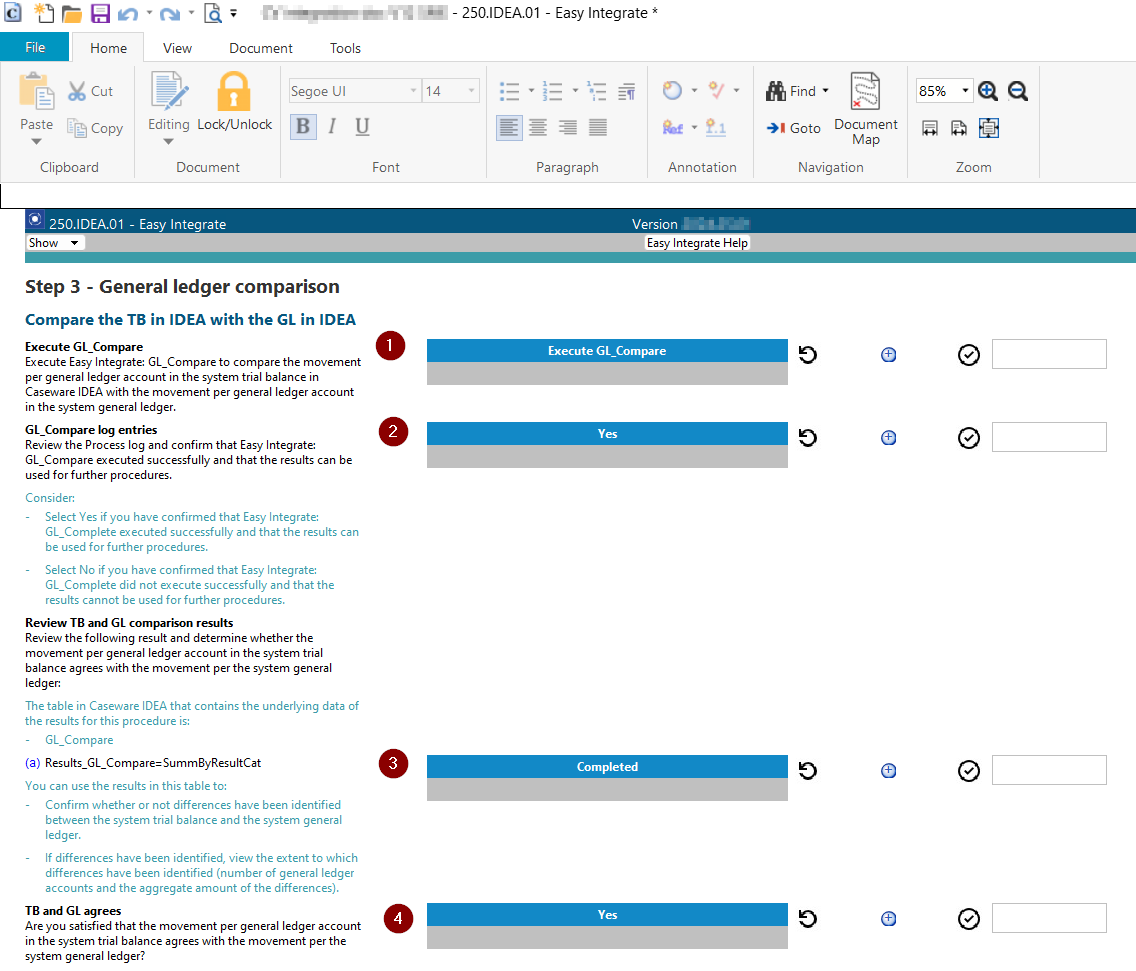This screenshot has height=971, width=1136.
Task: Mark Execute GL_Compare step as signed off
Action: pyautogui.click(x=968, y=354)
